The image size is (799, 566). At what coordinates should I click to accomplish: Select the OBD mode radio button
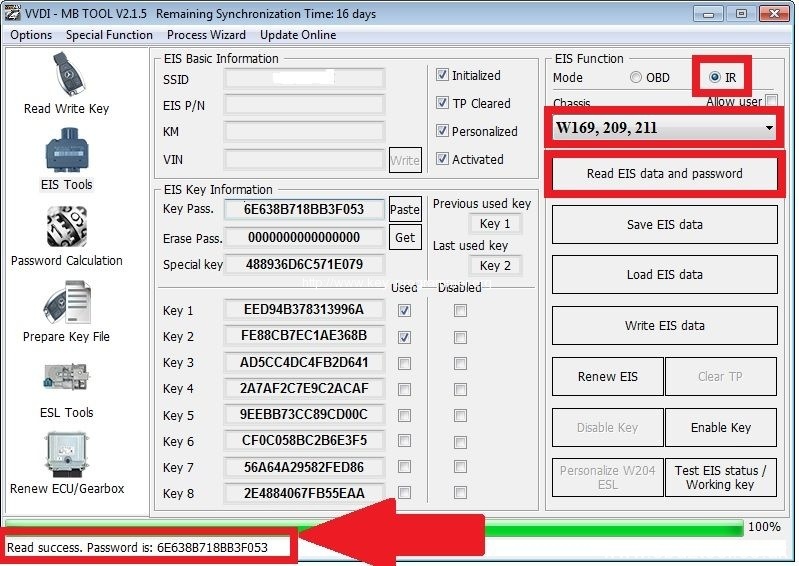pos(636,77)
